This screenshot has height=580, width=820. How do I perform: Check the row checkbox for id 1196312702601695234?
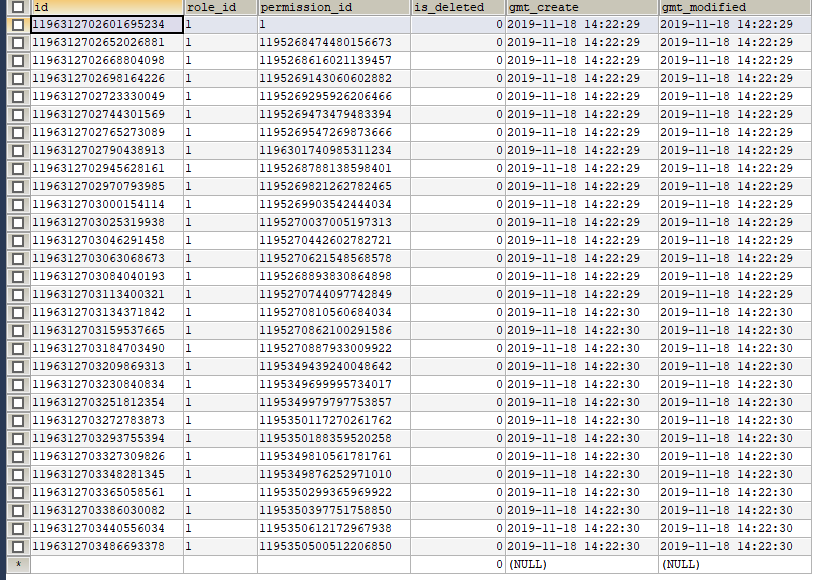(18, 25)
